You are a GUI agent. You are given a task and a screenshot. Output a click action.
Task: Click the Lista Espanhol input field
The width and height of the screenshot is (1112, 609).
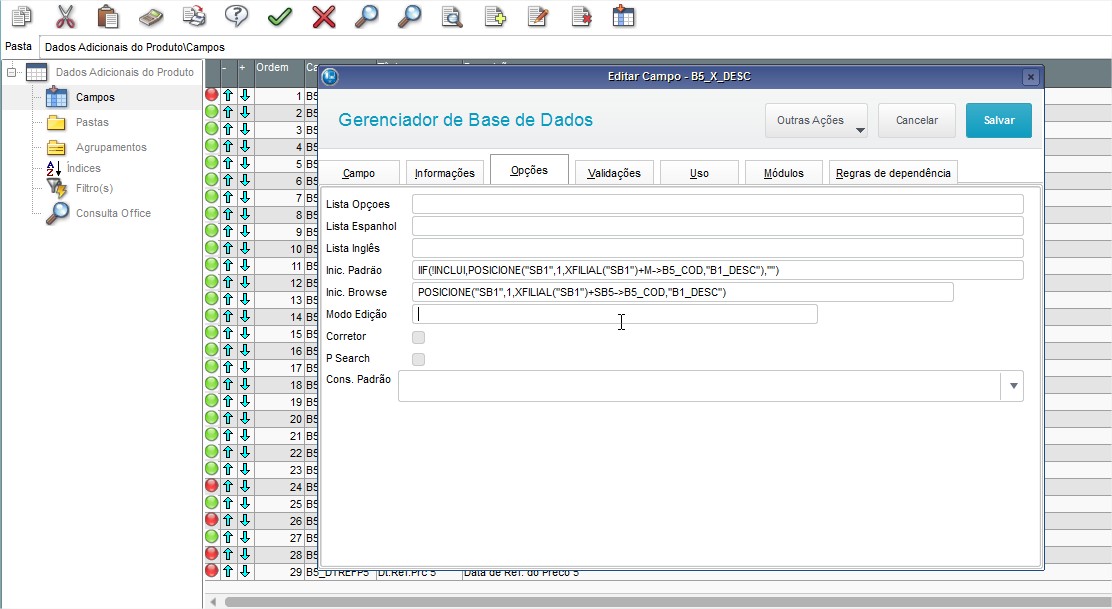(718, 226)
